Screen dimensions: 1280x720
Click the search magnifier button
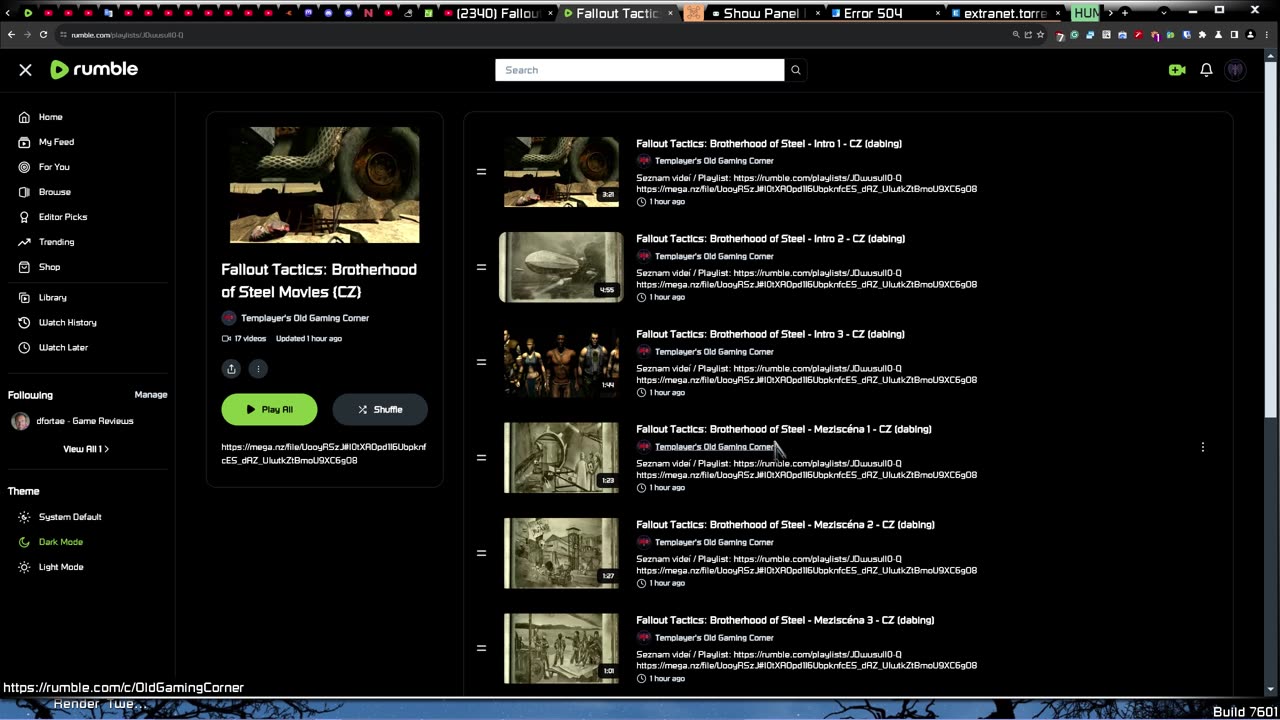point(796,70)
